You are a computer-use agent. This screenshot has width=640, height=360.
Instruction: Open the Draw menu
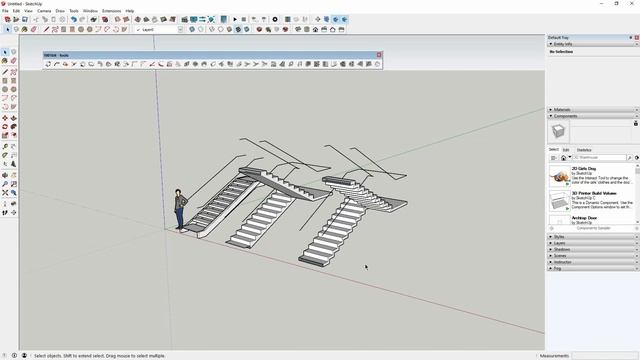[60, 11]
